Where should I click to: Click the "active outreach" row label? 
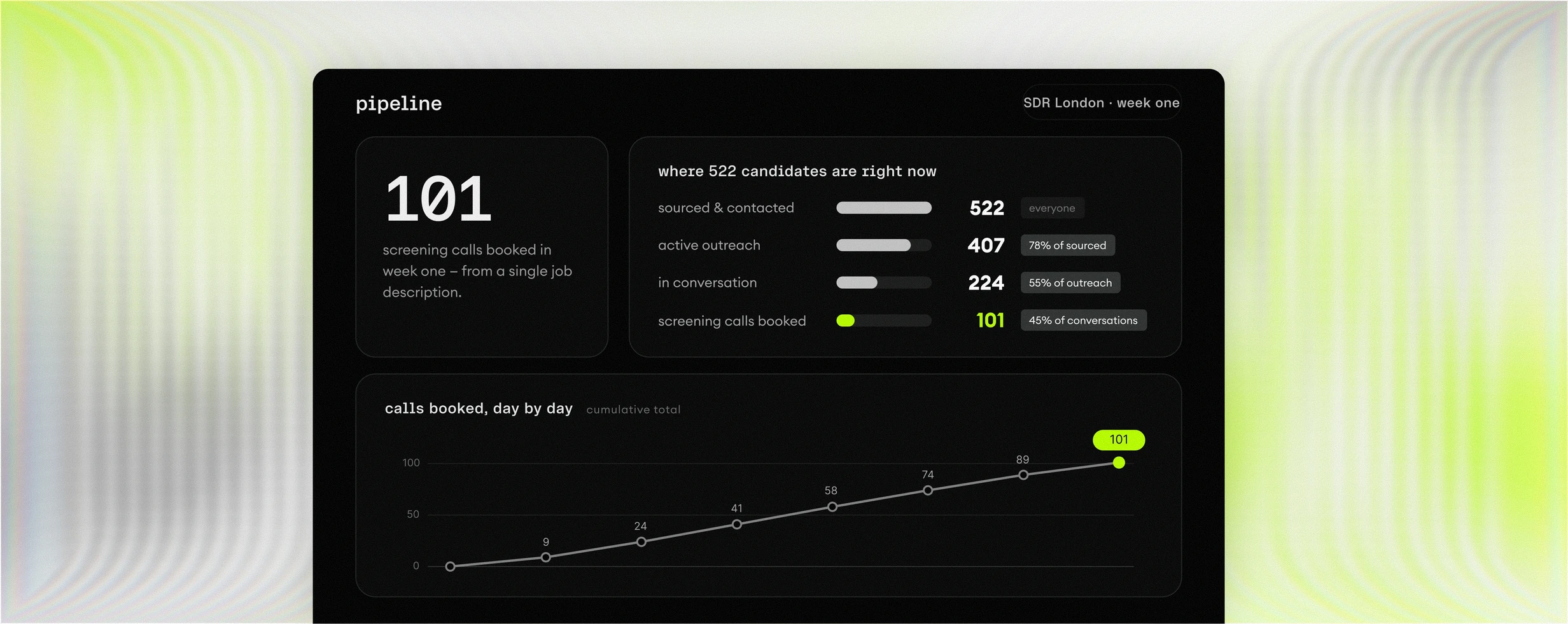(709, 246)
